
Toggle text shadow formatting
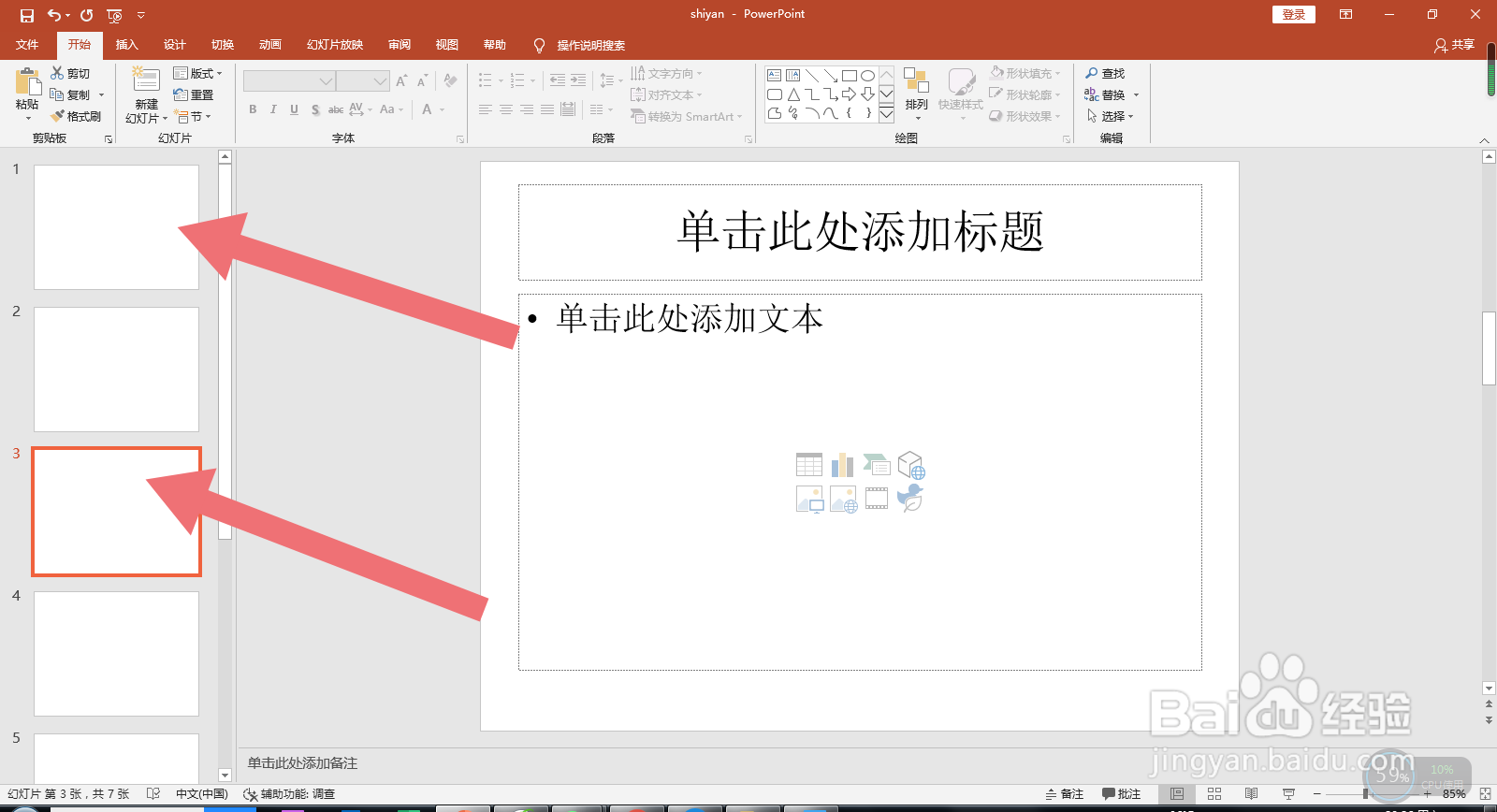pos(315,109)
